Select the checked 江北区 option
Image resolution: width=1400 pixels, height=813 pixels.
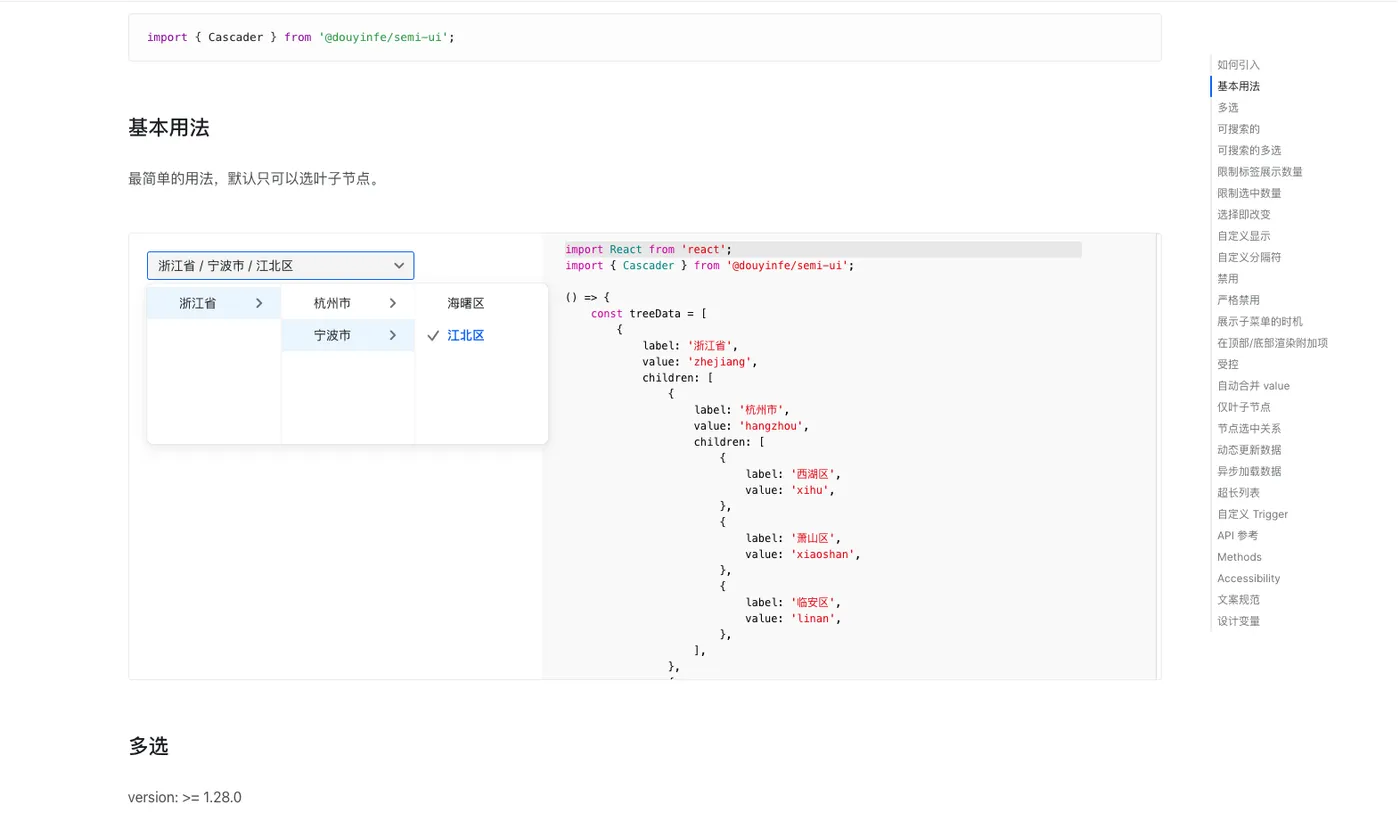[x=466, y=336]
